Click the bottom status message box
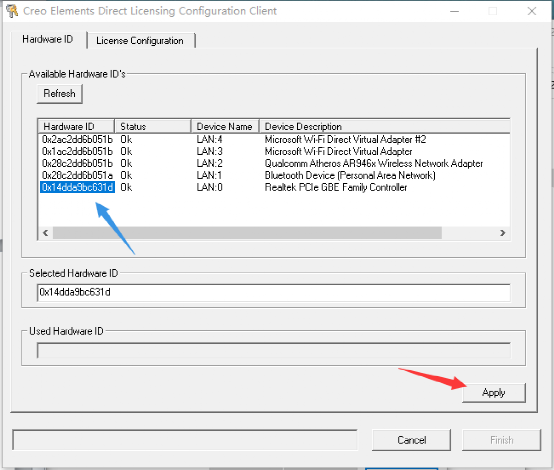The width and height of the screenshot is (554, 470). (185, 440)
